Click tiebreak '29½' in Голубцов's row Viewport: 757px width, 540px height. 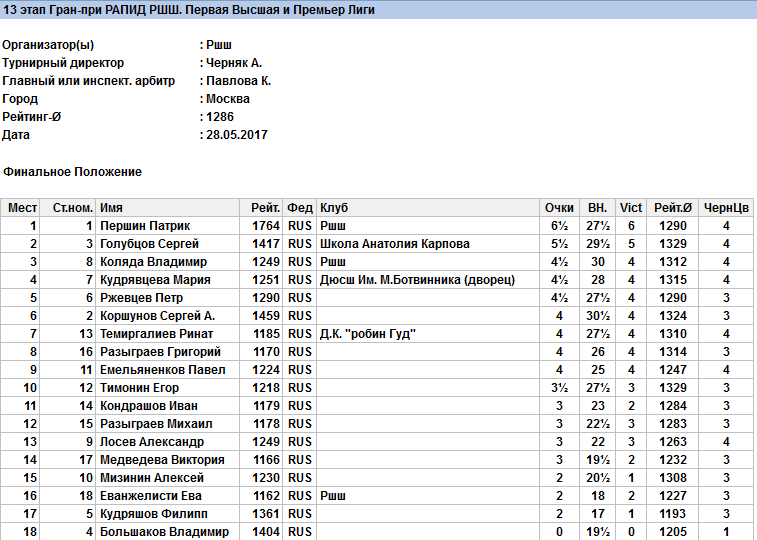coord(598,243)
